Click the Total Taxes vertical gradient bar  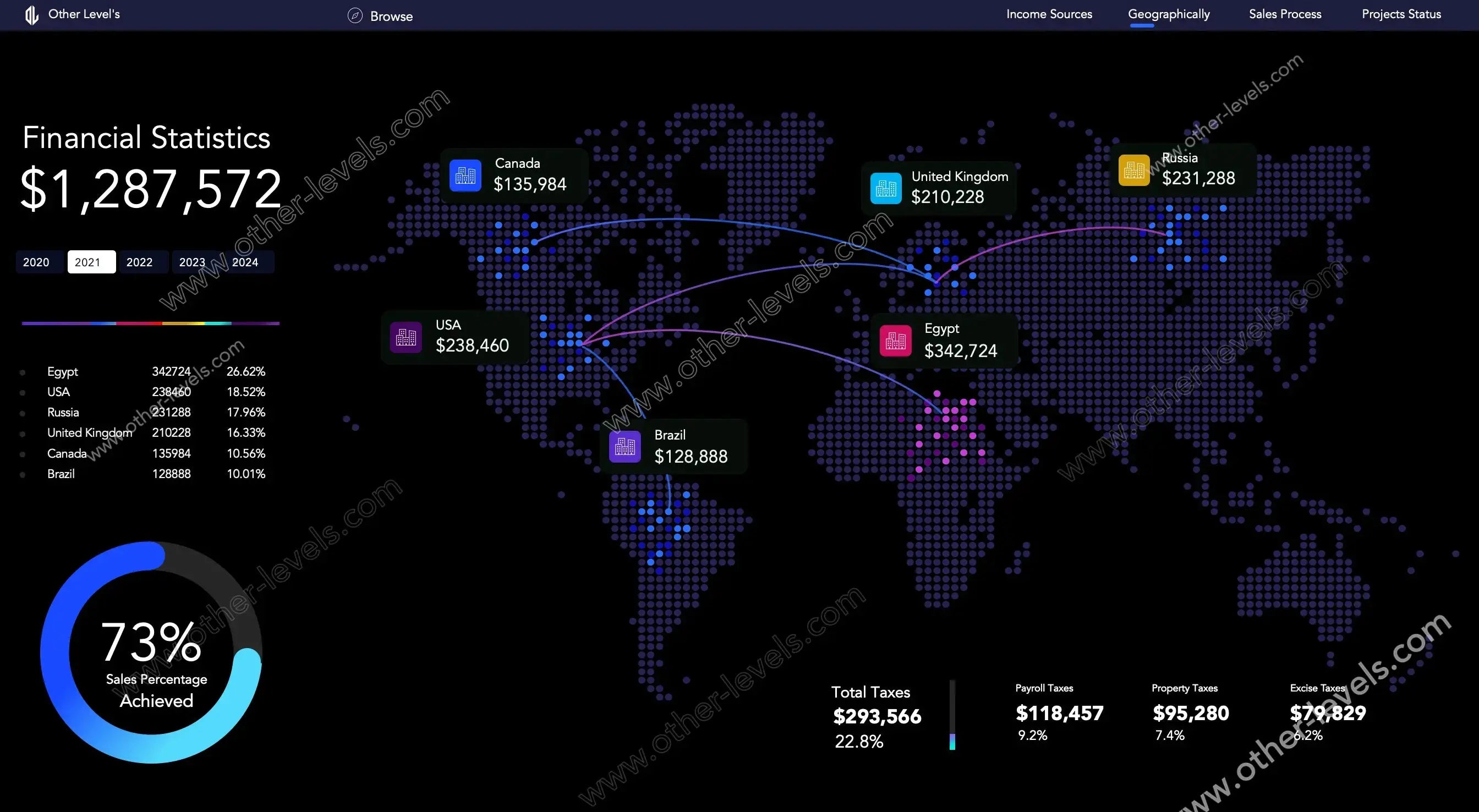click(x=952, y=715)
